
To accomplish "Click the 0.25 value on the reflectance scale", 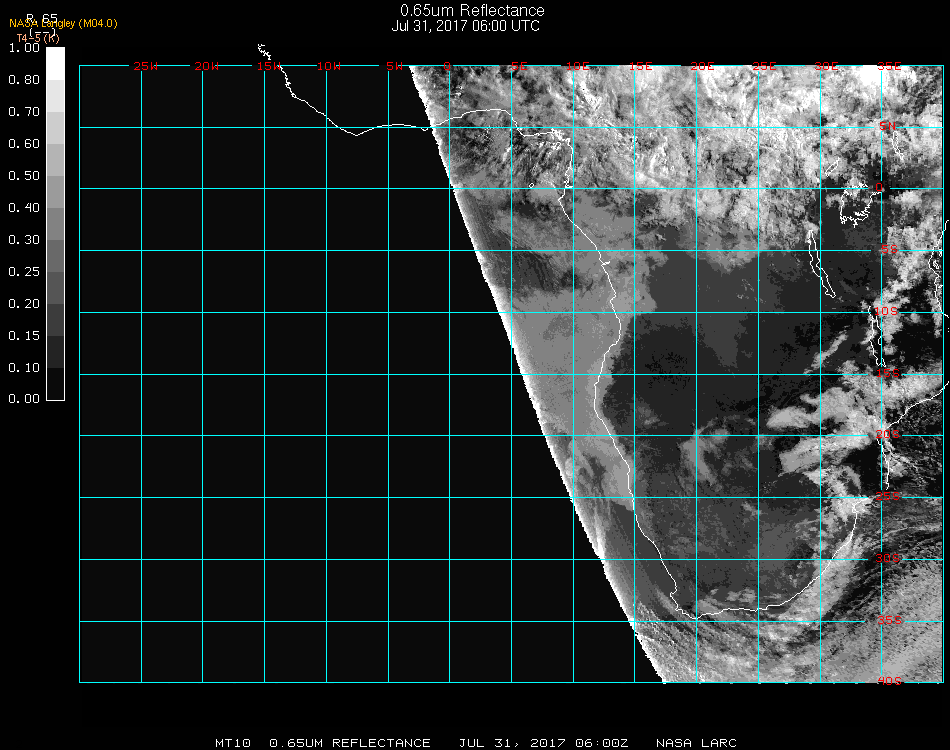I will pyautogui.click(x=24, y=272).
